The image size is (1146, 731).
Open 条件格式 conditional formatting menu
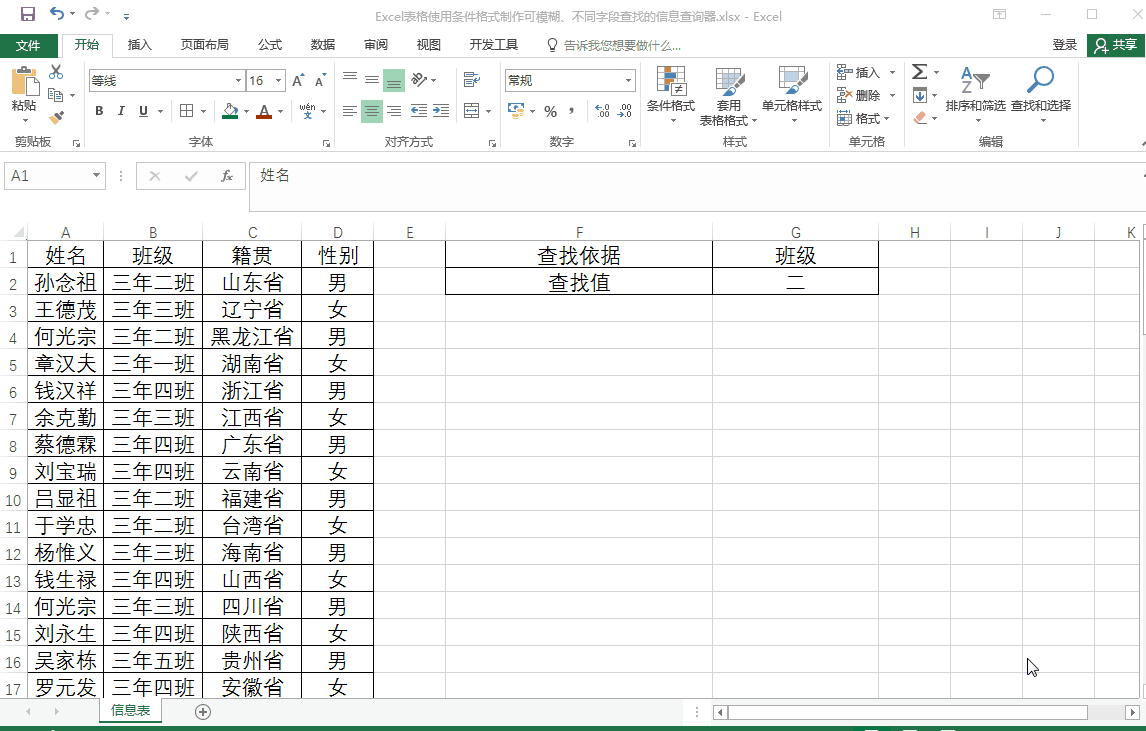pyautogui.click(x=671, y=93)
